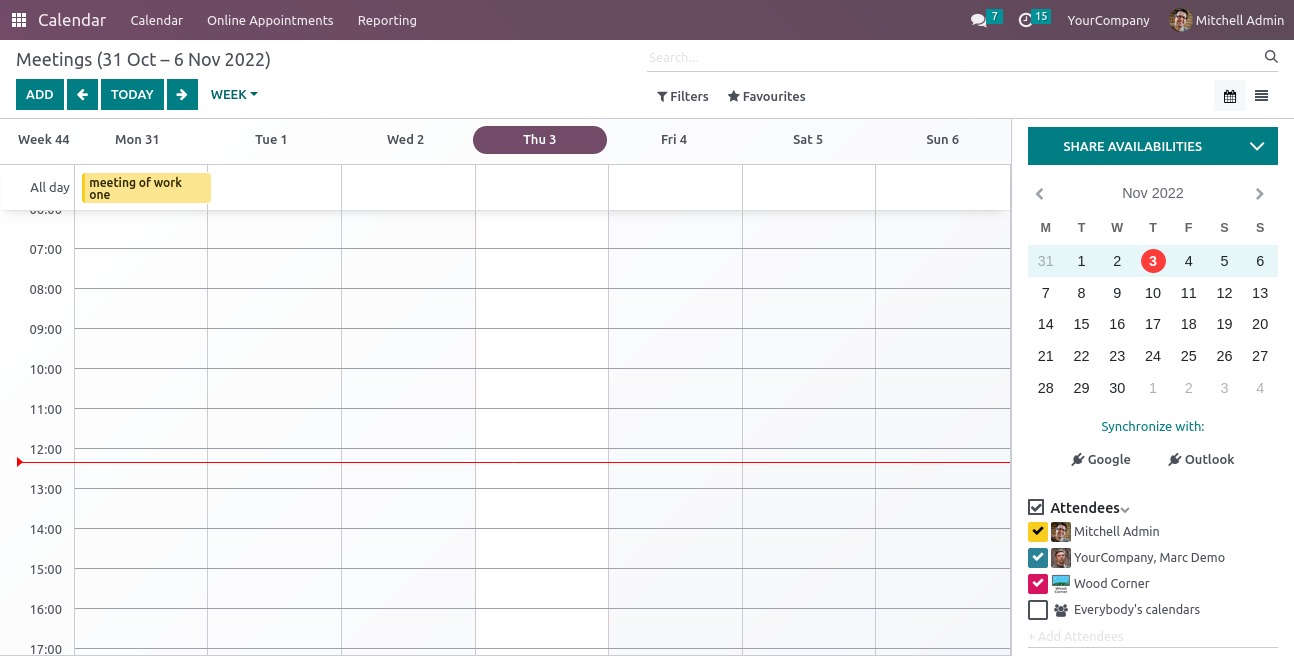The height and width of the screenshot is (656, 1294).
Task: Open the conversations messages icon
Action: (978, 20)
